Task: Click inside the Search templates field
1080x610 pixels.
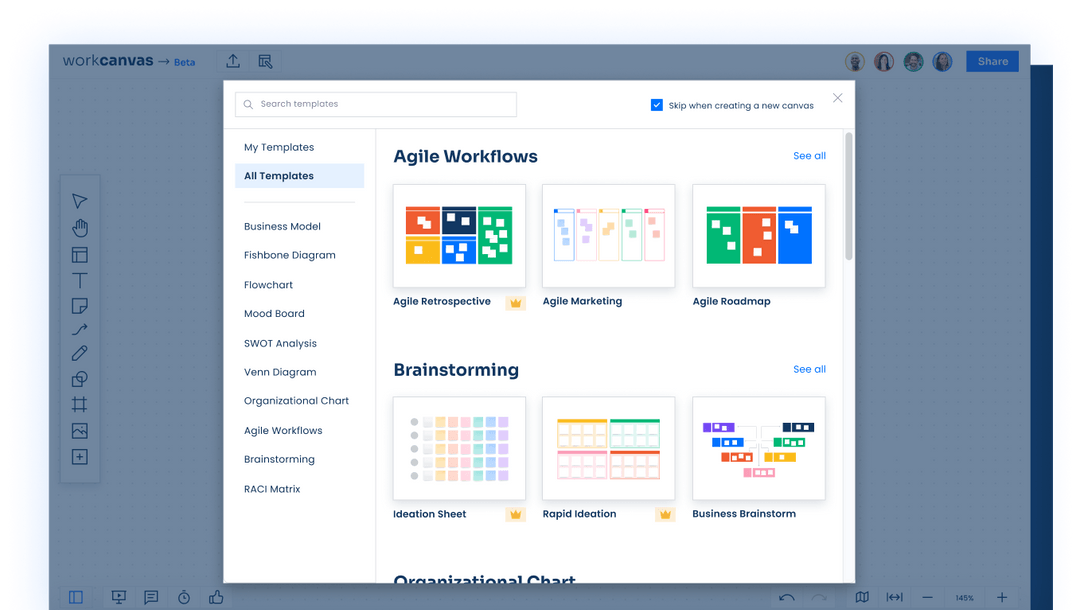Action: (375, 104)
